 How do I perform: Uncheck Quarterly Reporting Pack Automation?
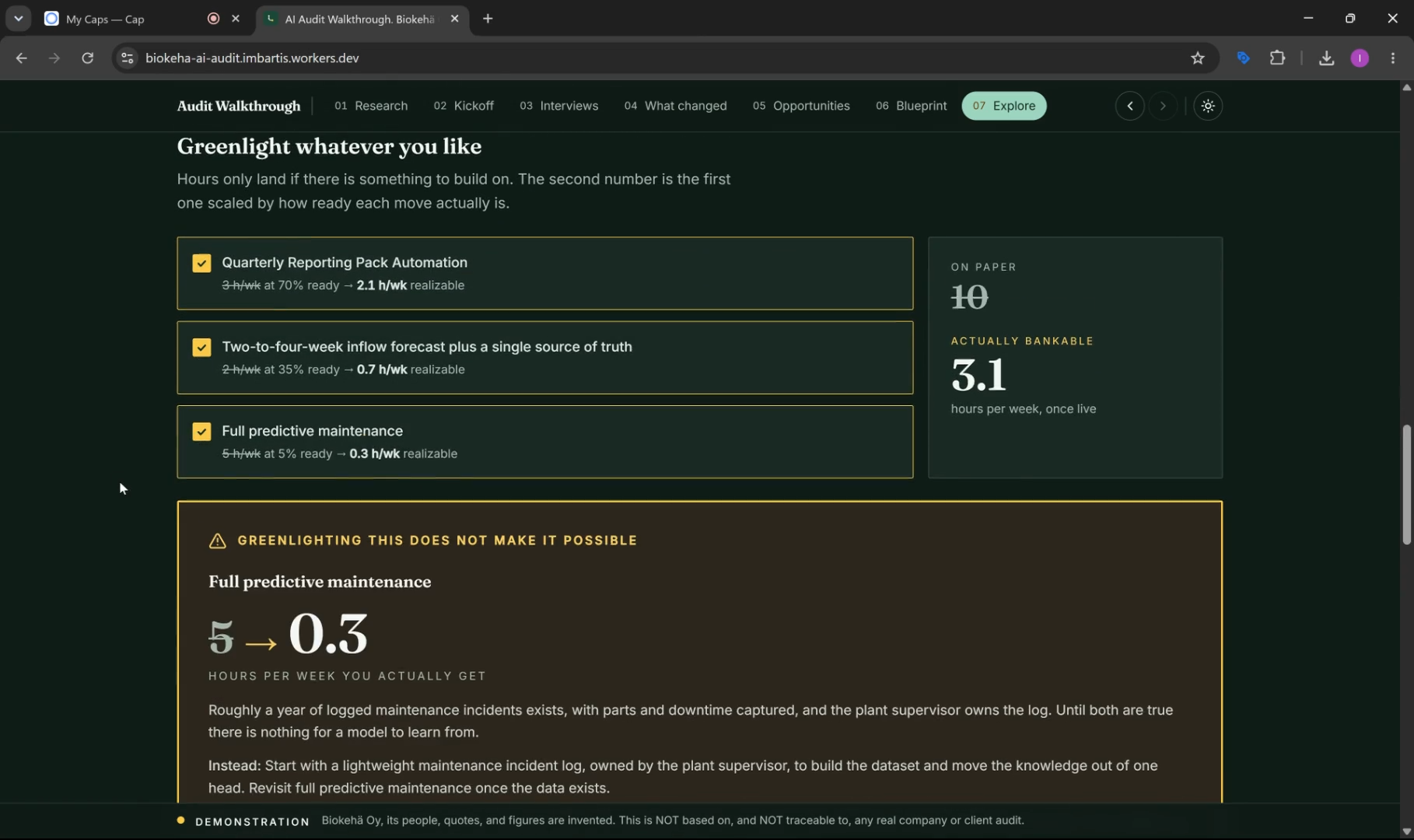(x=201, y=263)
